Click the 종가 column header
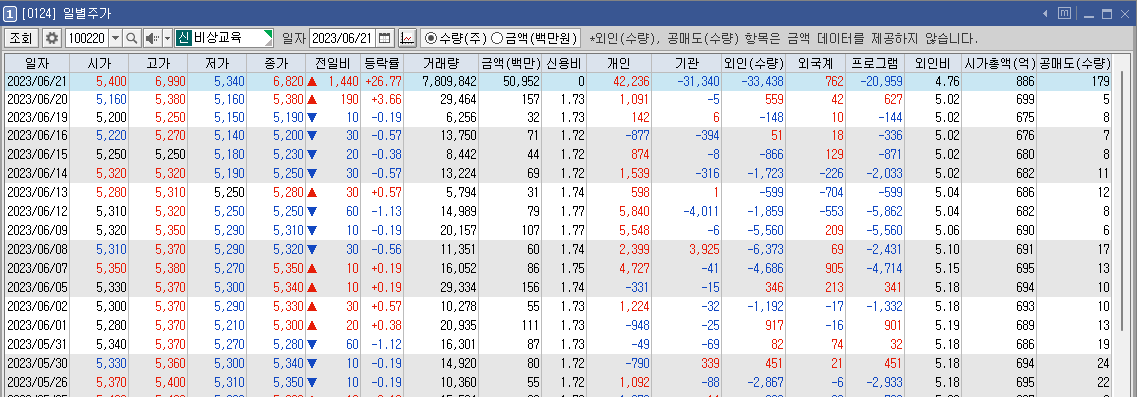This screenshot has height=397, width=1137. click(x=276, y=63)
